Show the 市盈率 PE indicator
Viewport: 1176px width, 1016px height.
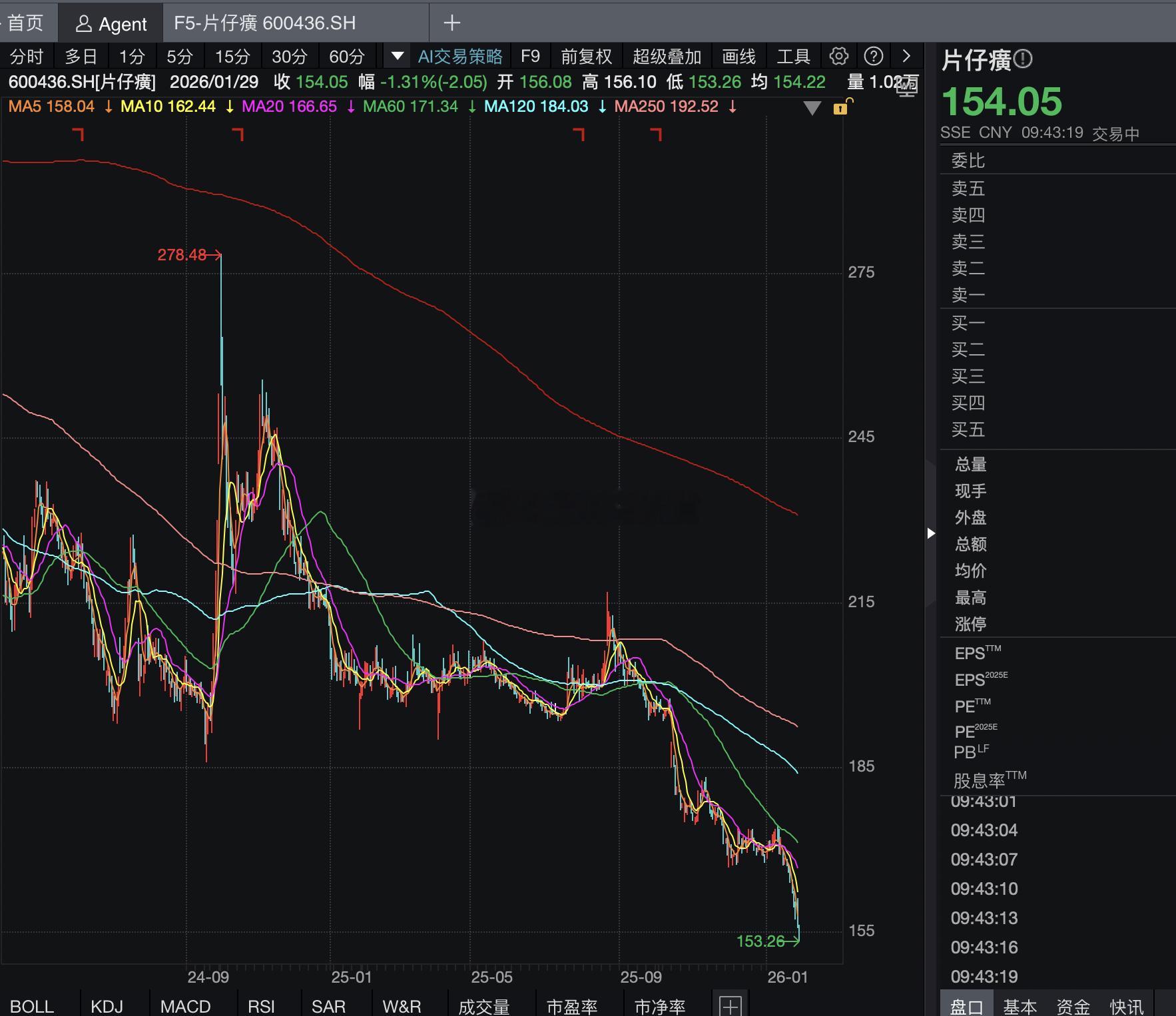click(x=572, y=1006)
